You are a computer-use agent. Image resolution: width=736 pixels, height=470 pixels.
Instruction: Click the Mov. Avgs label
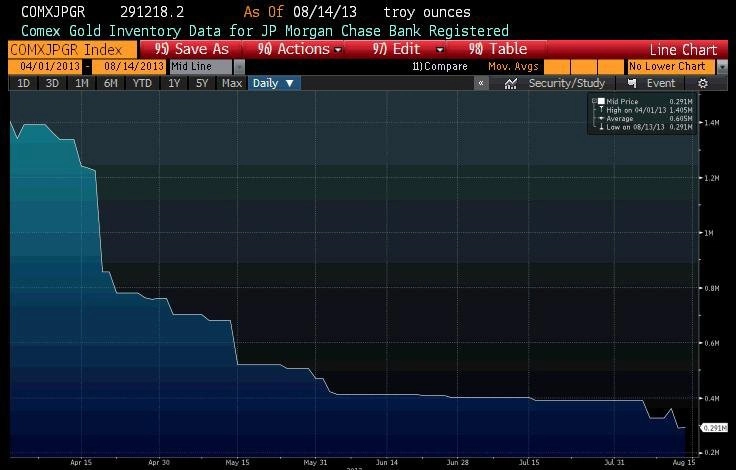(x=513, y=67)
